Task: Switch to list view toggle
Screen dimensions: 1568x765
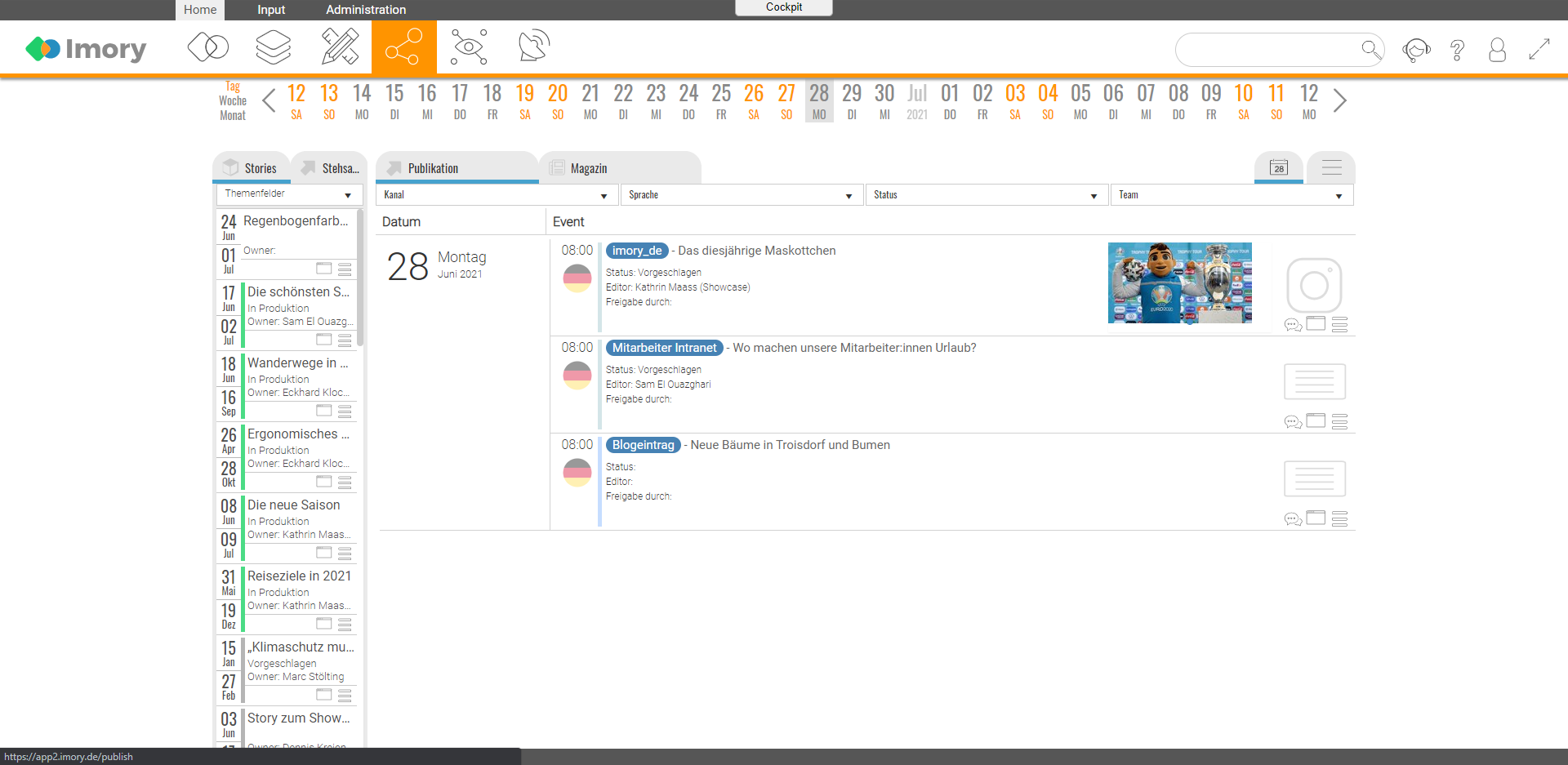Action: pyautogui.click(x=1331, y=168)
